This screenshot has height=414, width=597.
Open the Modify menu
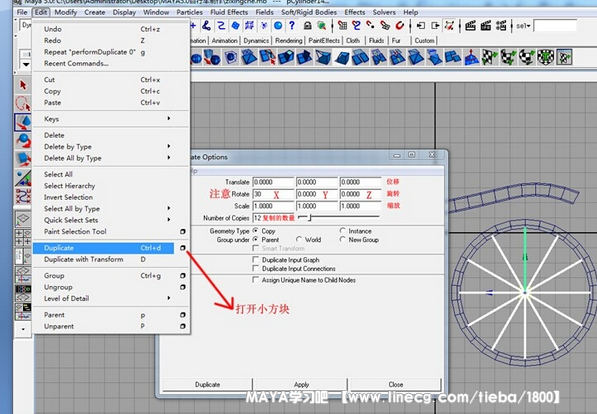point(65,12)
